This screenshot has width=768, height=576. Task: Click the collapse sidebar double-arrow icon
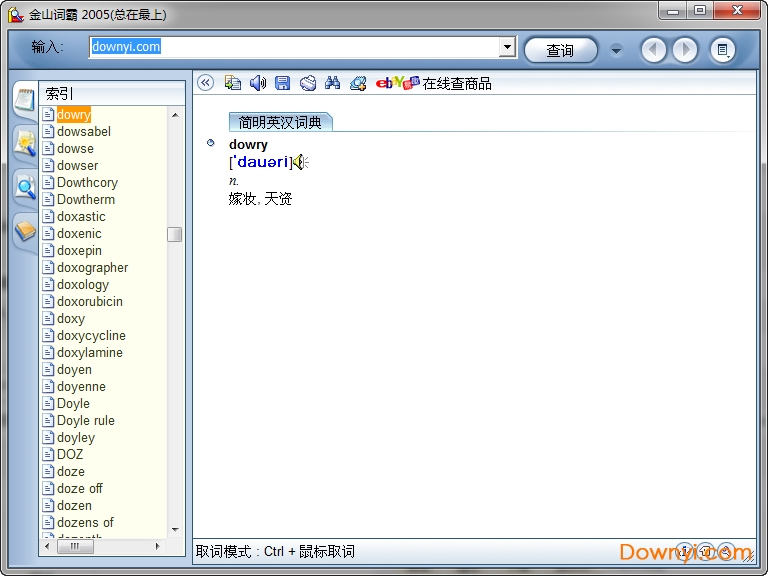click(x=206, y=83)
